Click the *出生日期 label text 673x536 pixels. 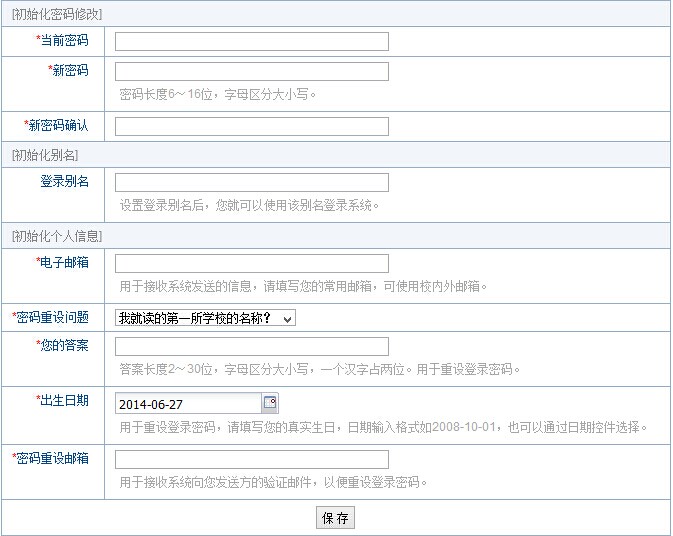62,400
